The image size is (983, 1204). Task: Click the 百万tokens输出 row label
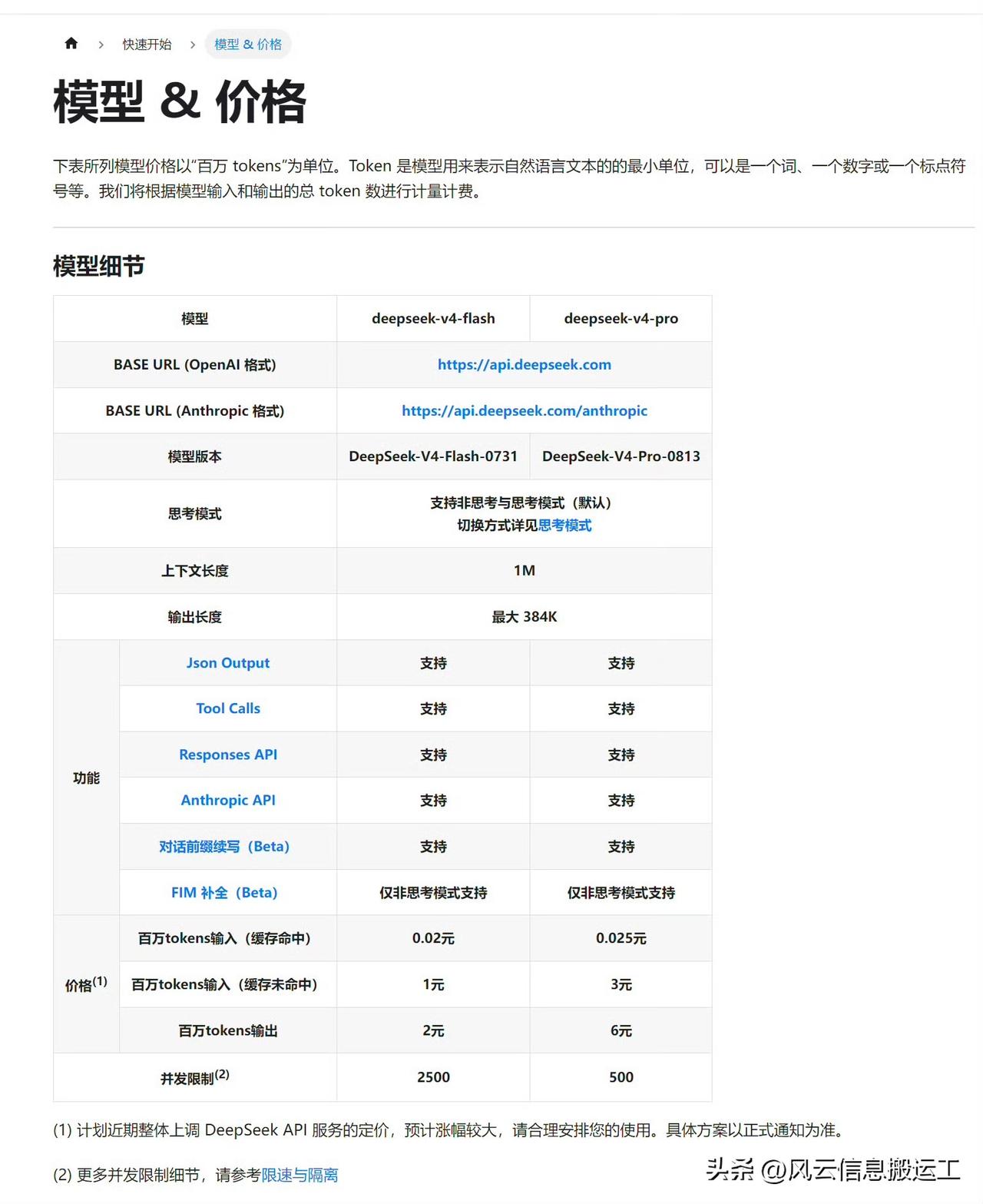228,1030
